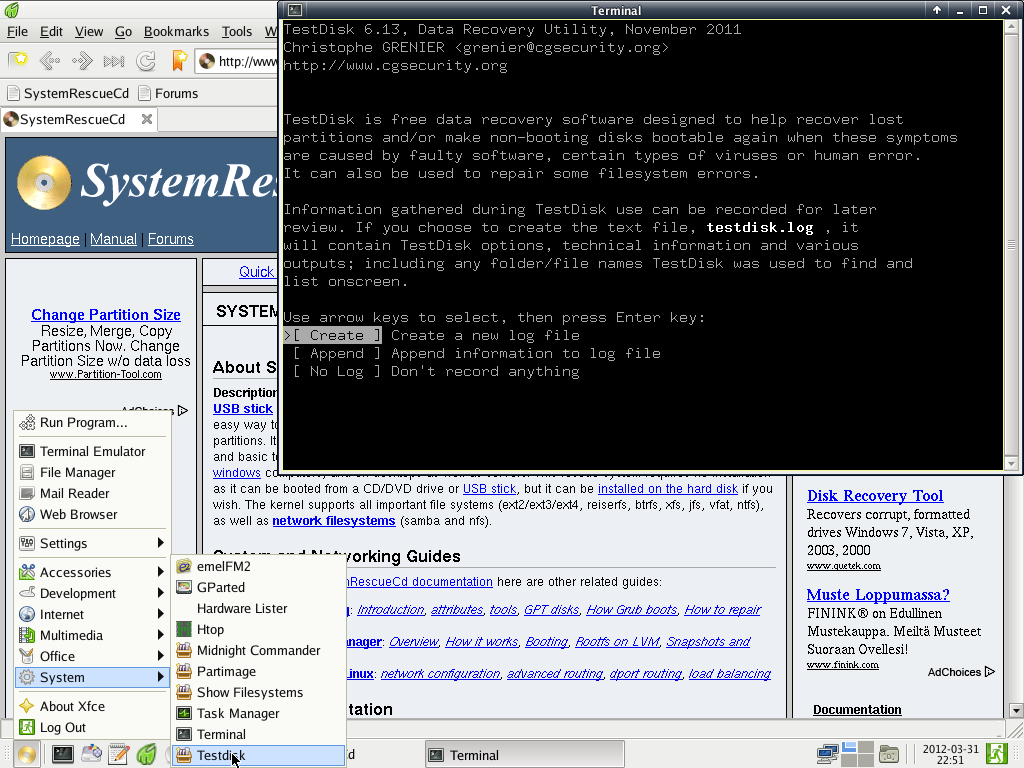Open the Xfce application menu button in panel
This screenshot has height=768, width=1024.
(27, 754)
